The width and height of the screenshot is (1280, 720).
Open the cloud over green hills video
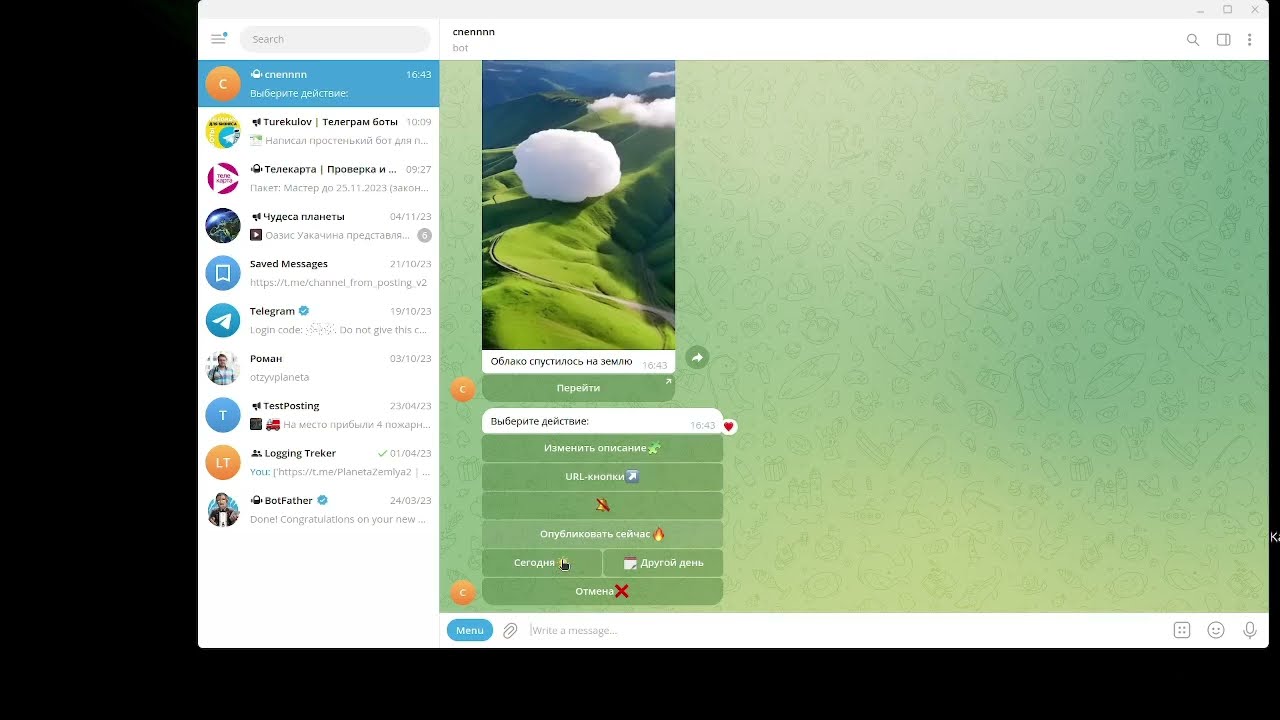(x=578, y=205)
